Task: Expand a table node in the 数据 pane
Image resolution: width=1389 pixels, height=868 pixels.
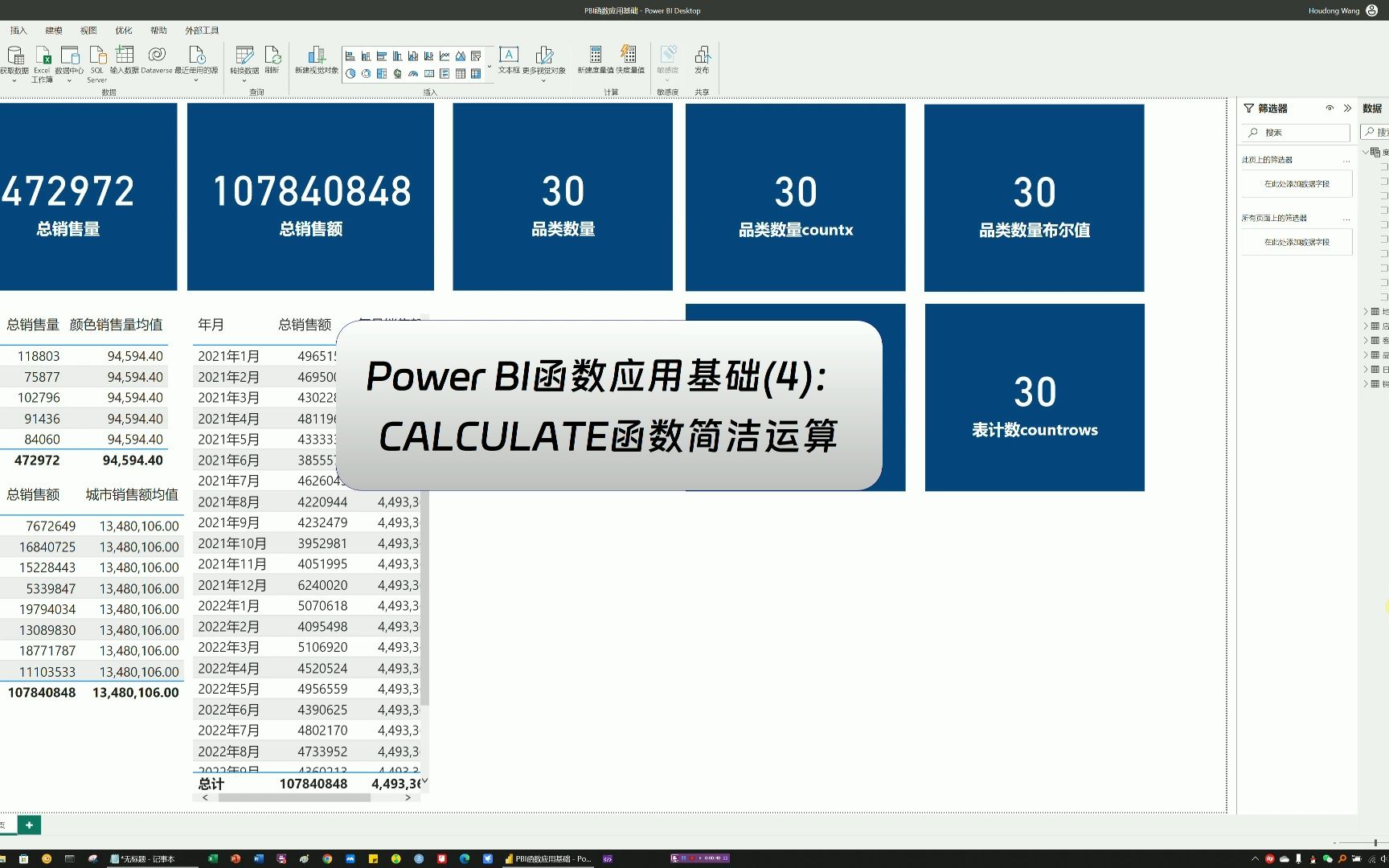Action: tap(1366, 312)
